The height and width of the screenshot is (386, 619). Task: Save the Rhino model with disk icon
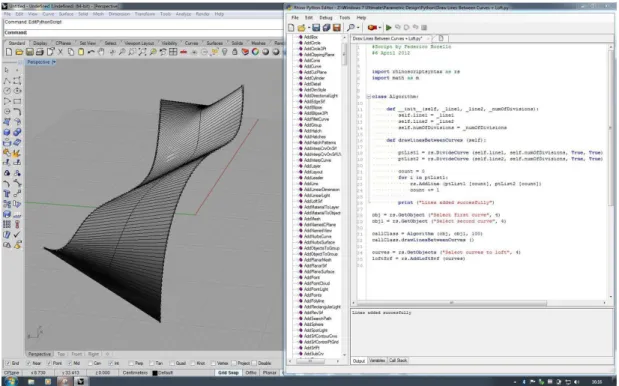click(30, 52)
